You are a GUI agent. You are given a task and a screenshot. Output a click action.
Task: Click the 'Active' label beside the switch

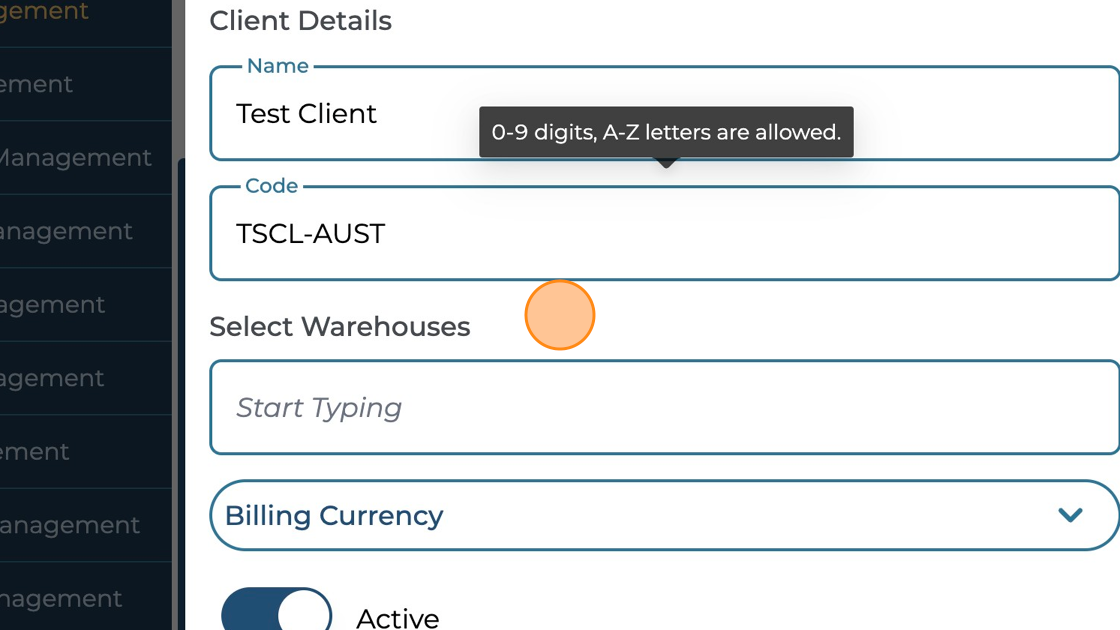(397, 618)
